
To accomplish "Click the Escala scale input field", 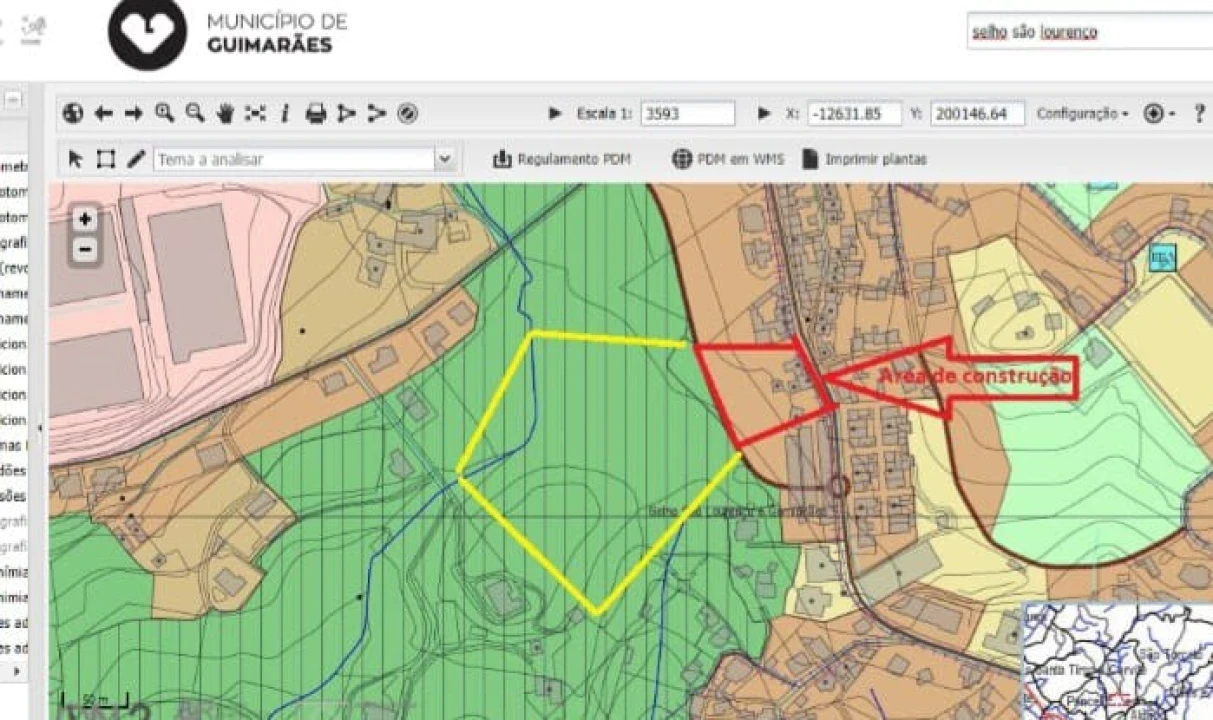I will tap(687, 113).
